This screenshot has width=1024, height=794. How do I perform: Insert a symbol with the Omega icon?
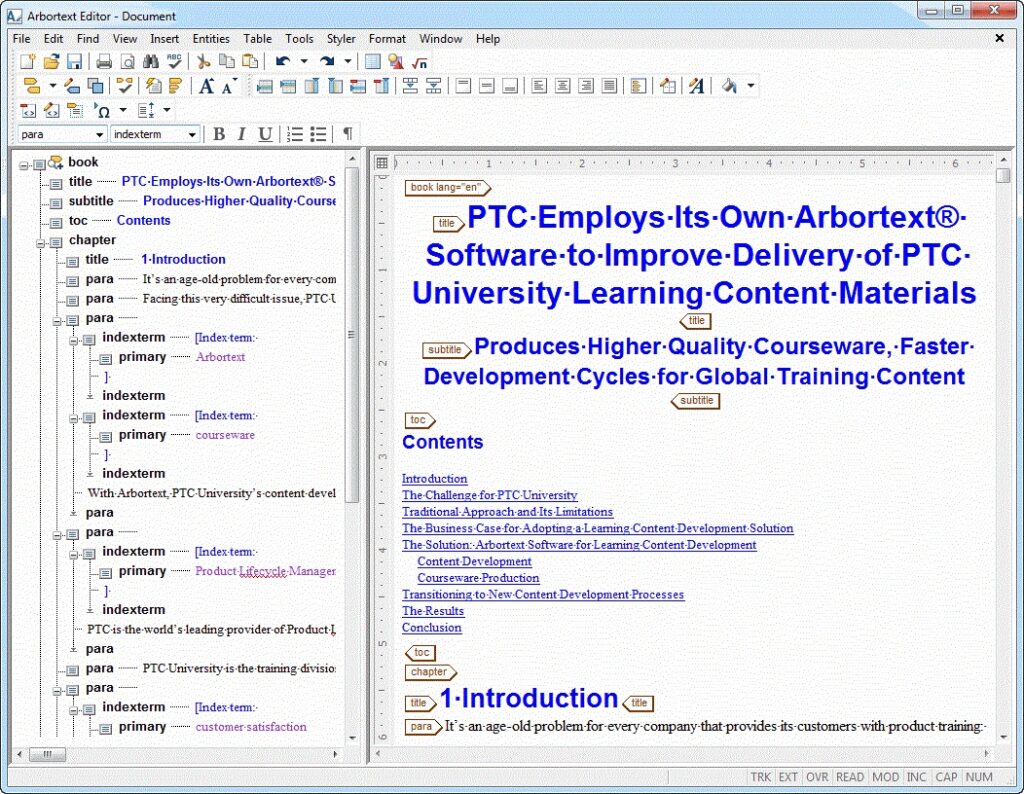(102, 110)
